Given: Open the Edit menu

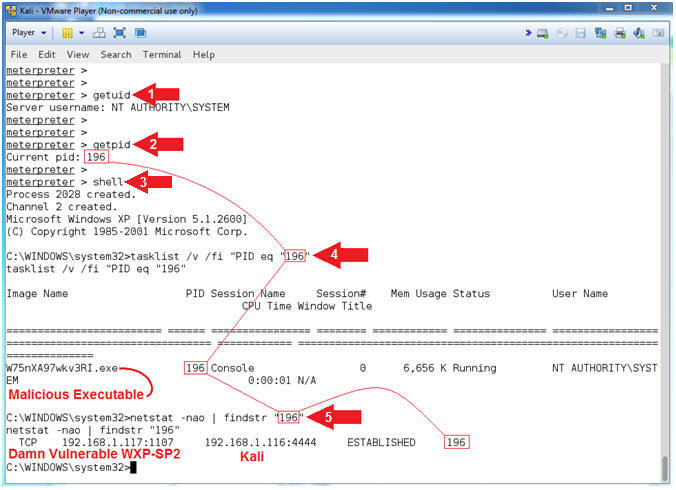Looking at the screenshot, I should click(47, 55).
